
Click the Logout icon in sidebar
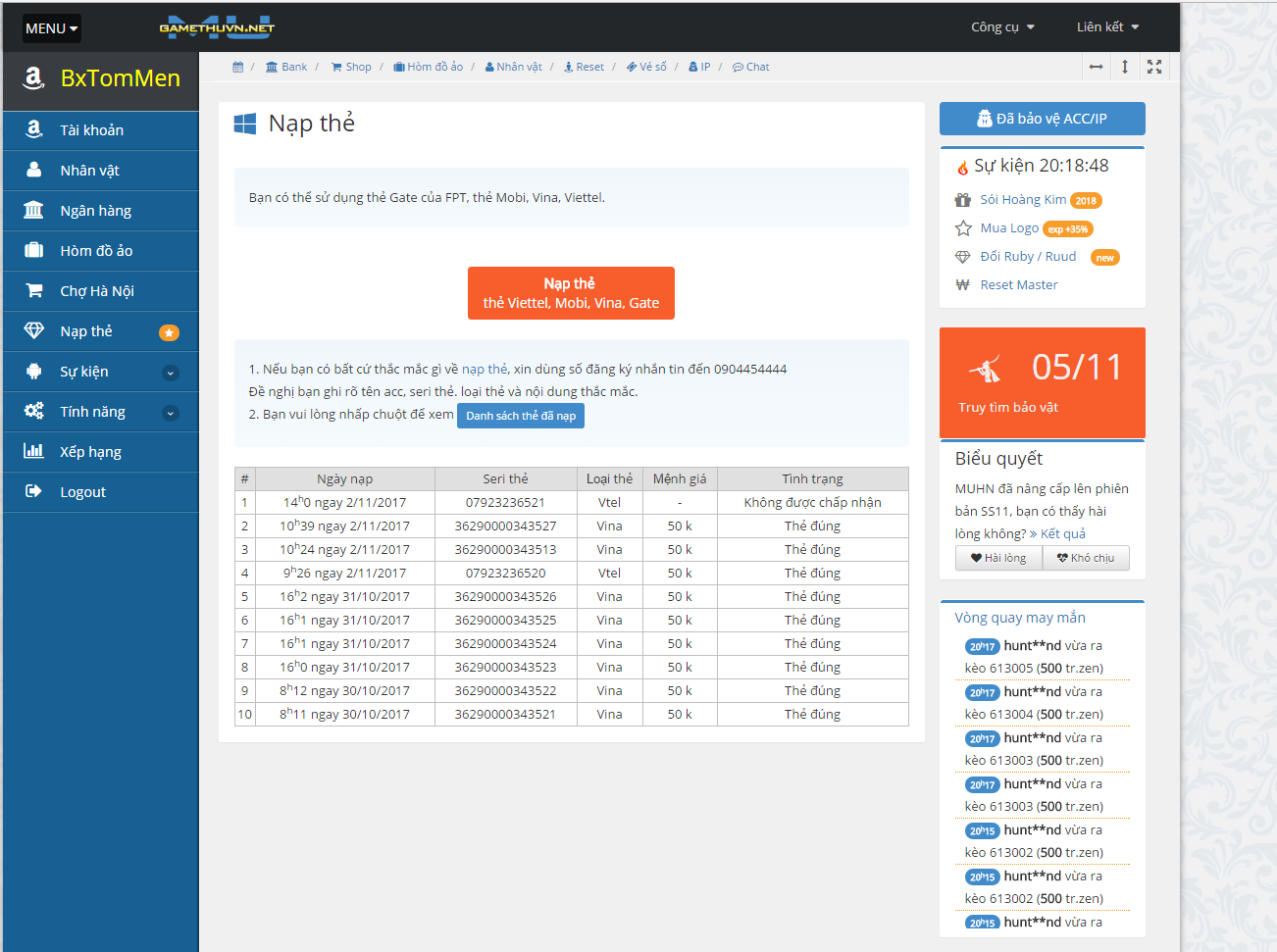[33, 492]
